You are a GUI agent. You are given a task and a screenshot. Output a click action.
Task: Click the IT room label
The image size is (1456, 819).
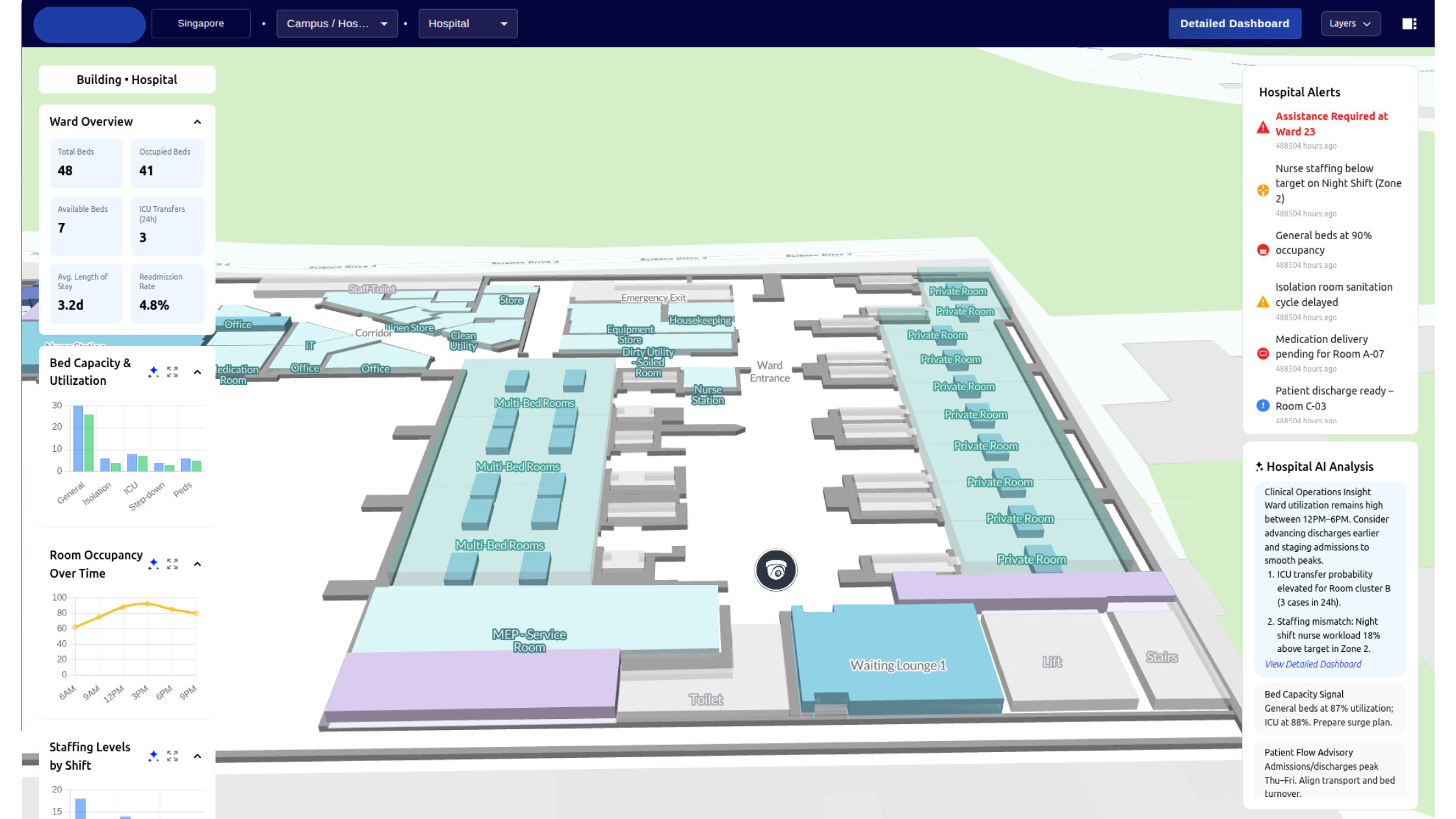[310, 346]
